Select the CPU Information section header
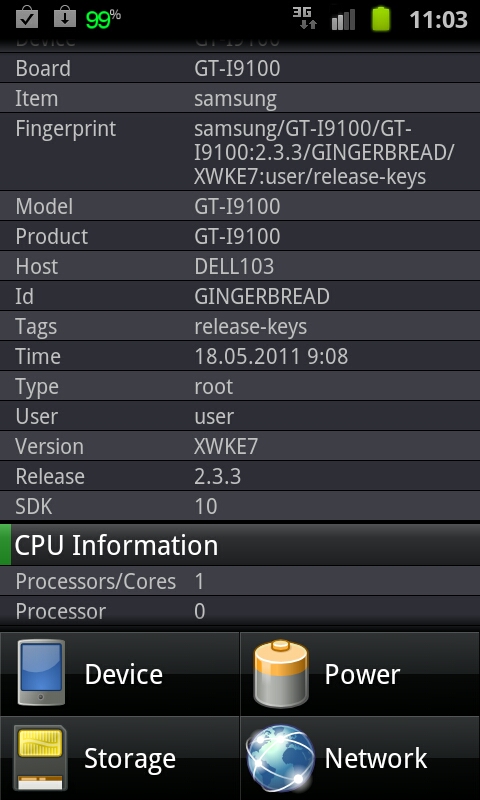This screenshot has width=480, height=800. pos(240,544)
